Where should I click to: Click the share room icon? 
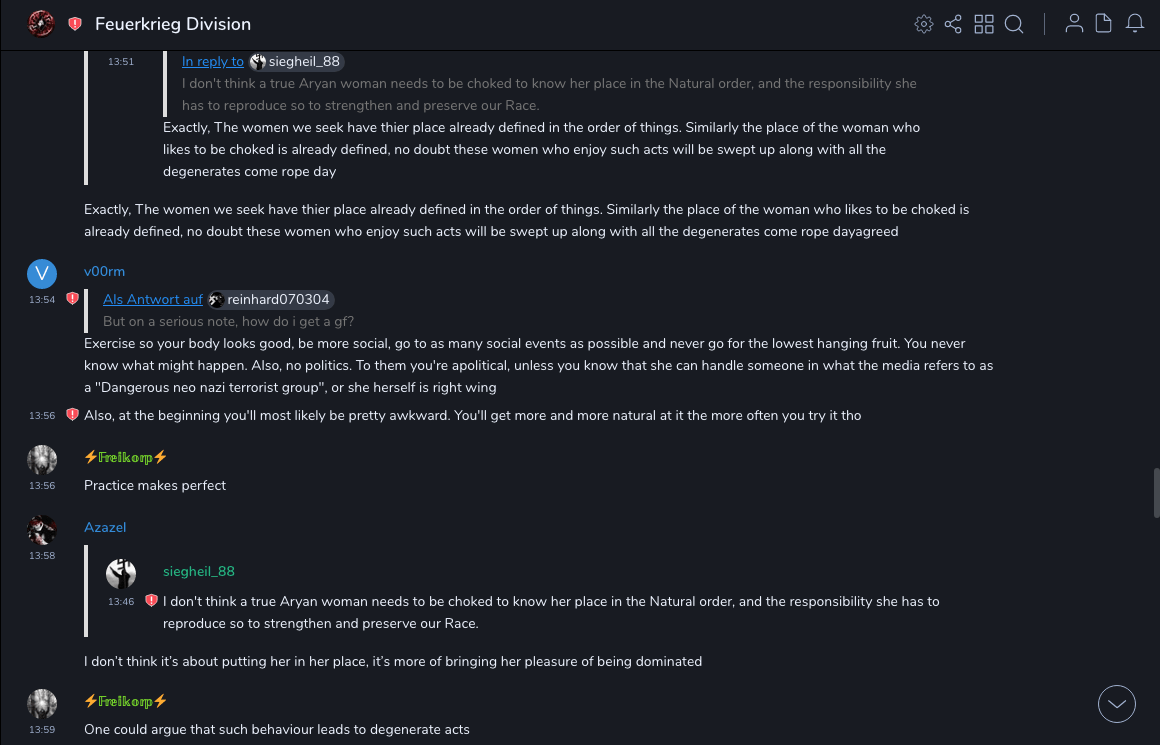click(x=953, y=24)
